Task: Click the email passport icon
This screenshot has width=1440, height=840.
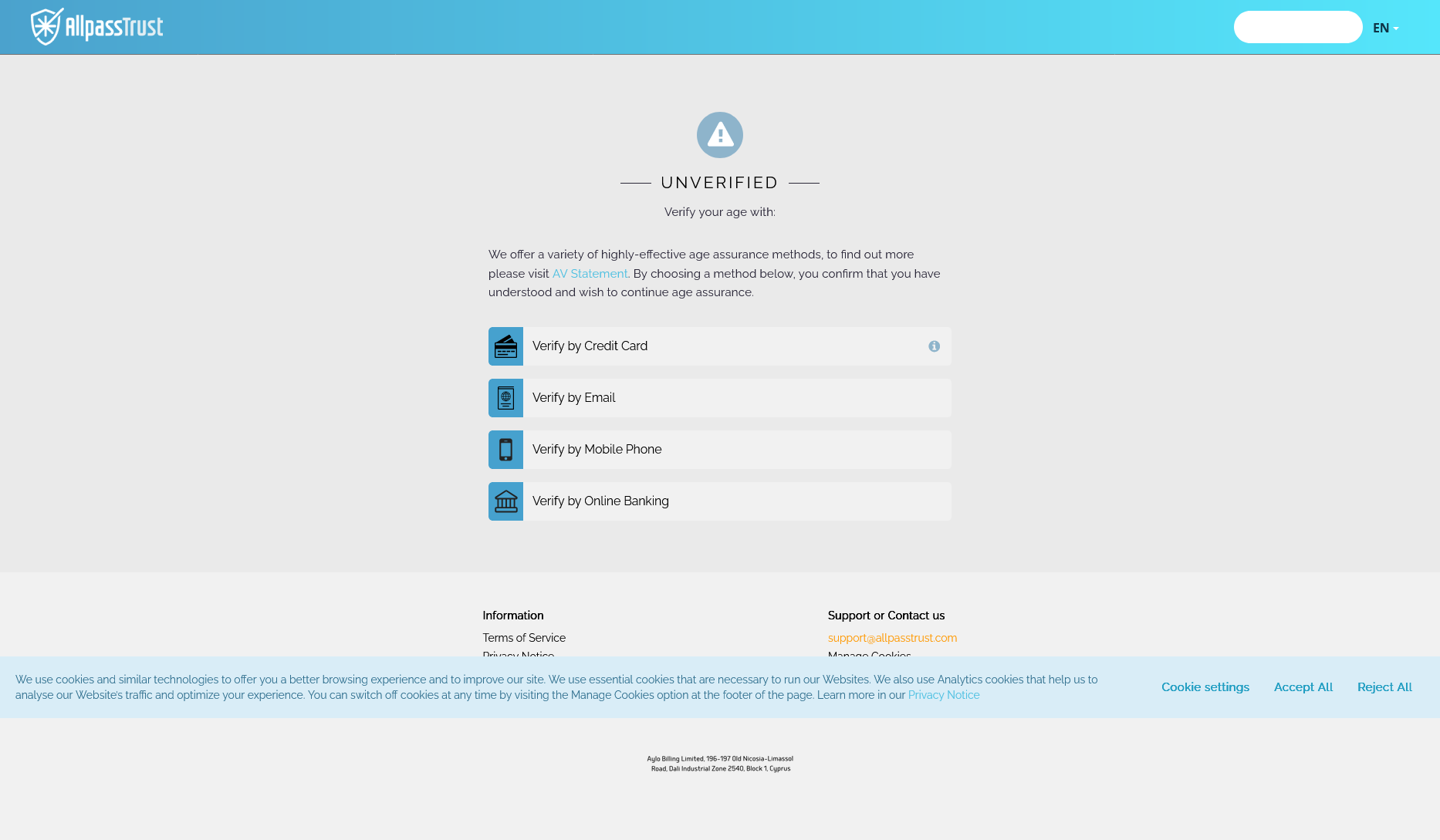Action: point(505,398)
